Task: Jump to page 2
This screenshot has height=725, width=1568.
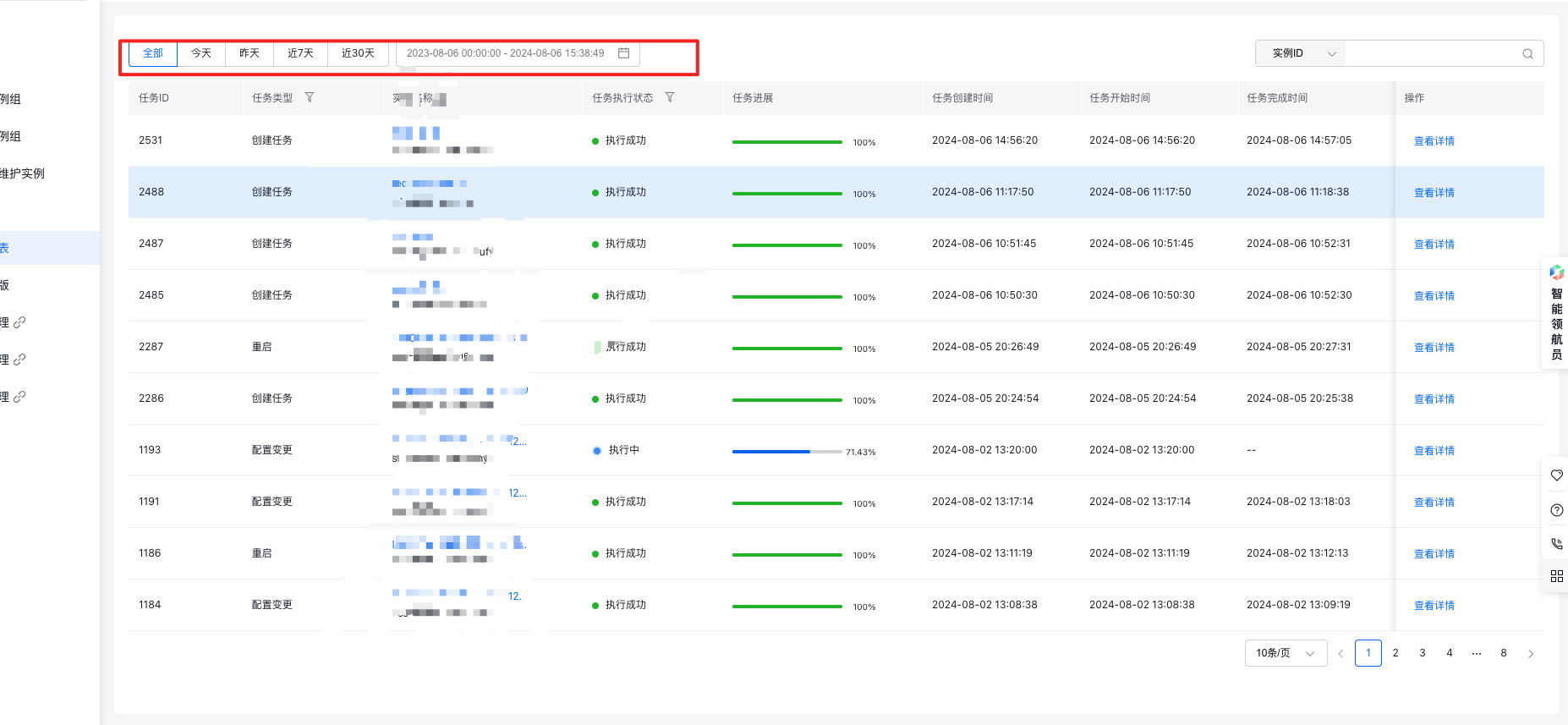Action: [x=1395, y=653]
